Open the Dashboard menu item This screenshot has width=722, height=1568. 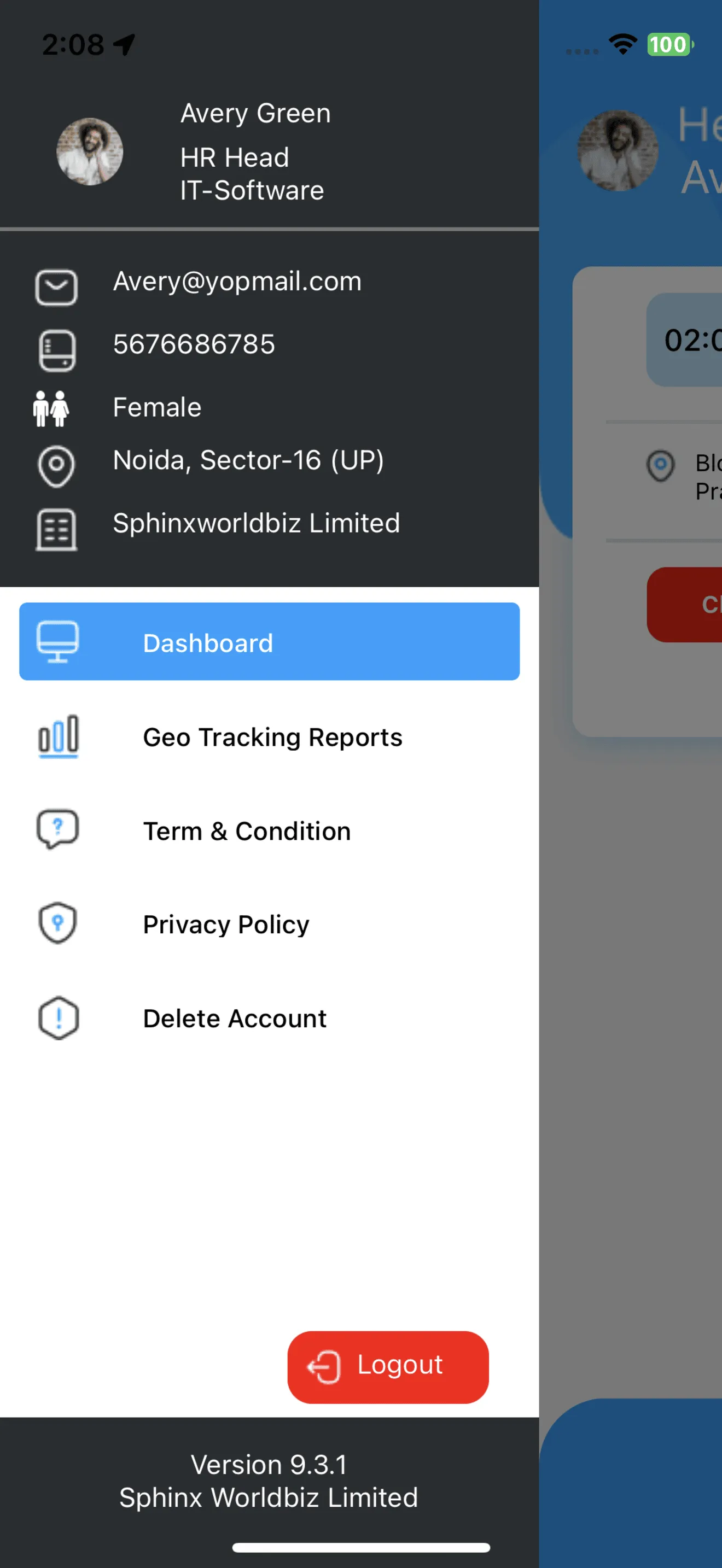[x=269, y=641]
